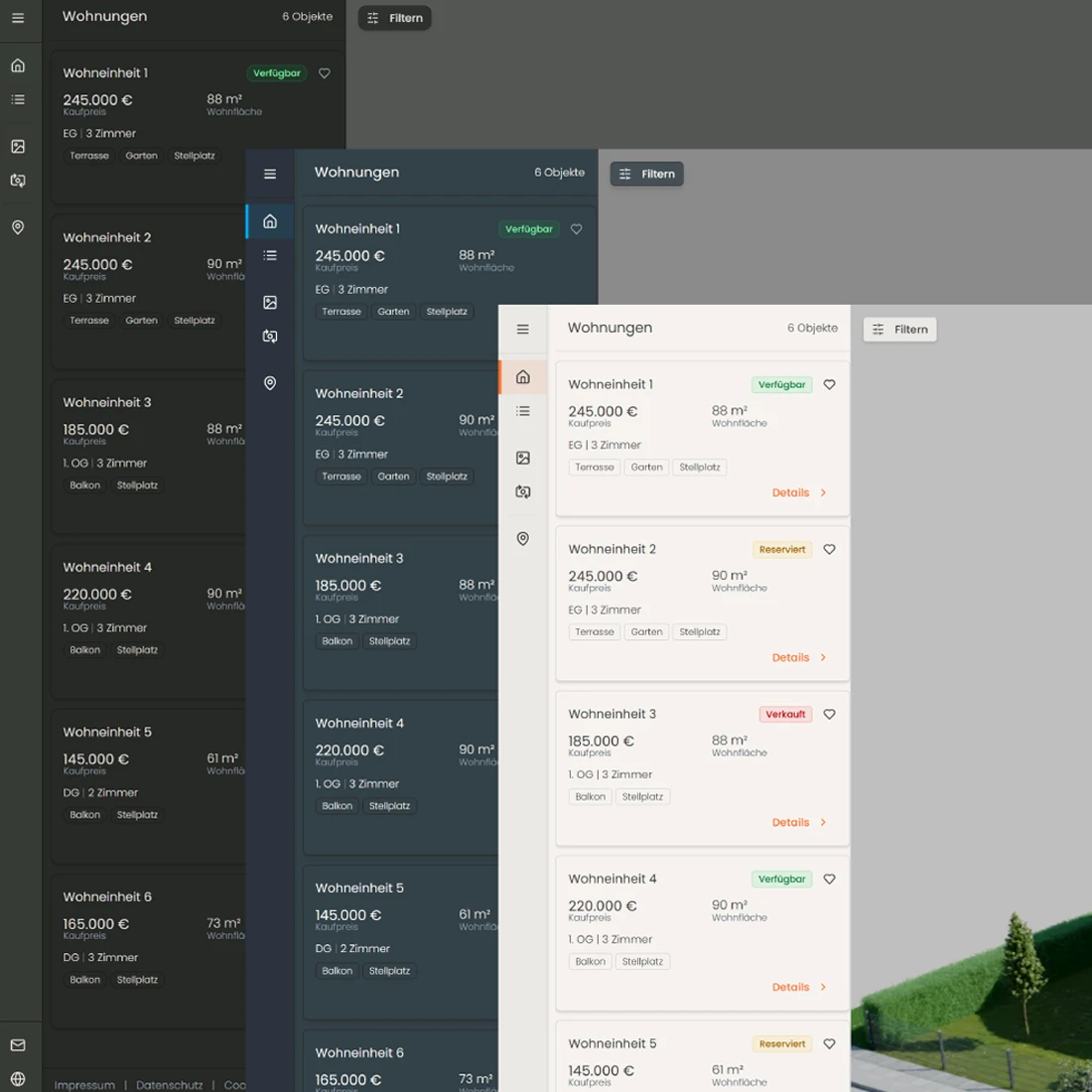Open location pin icon in light sidebar

523,538
